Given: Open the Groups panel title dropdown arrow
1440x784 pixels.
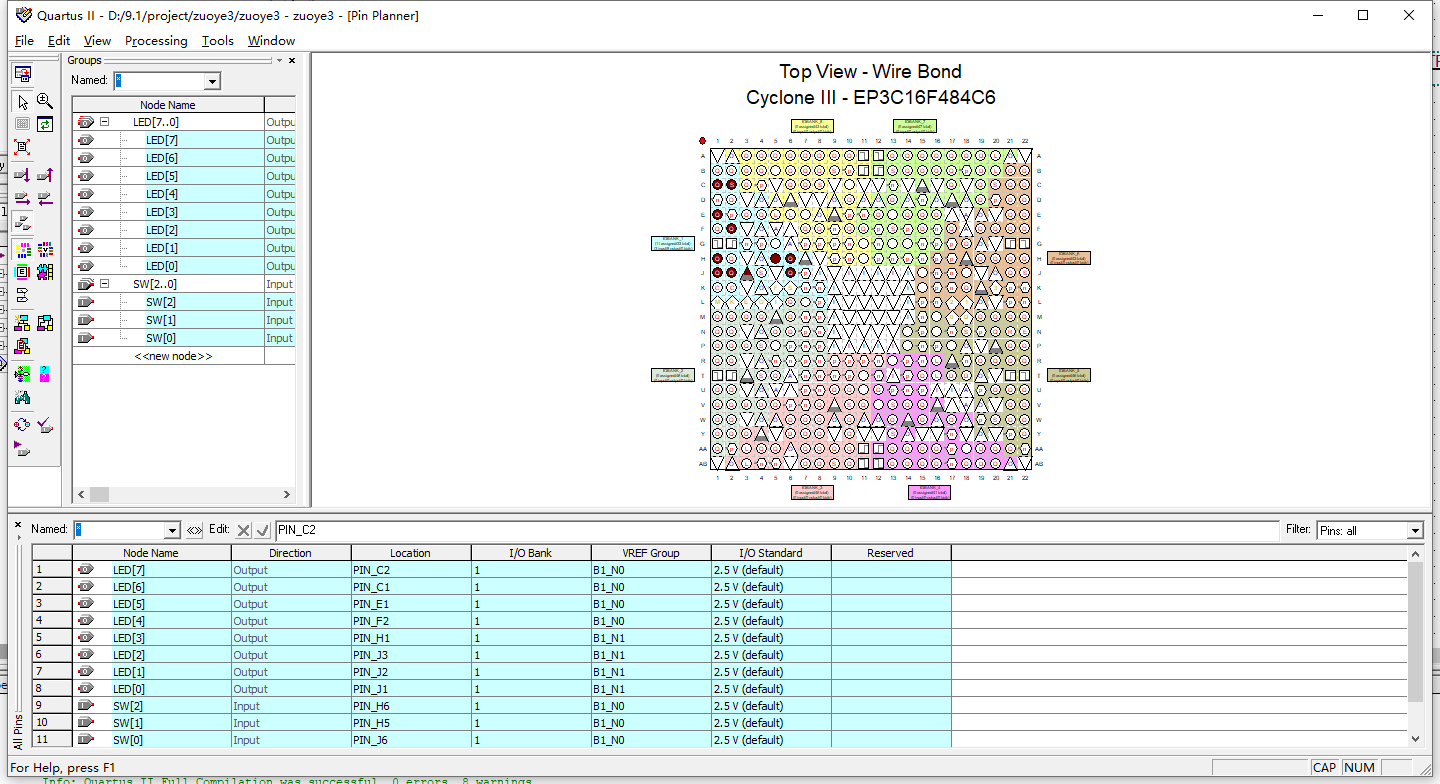Looking at the screenshot, I should tap(279, 61).
